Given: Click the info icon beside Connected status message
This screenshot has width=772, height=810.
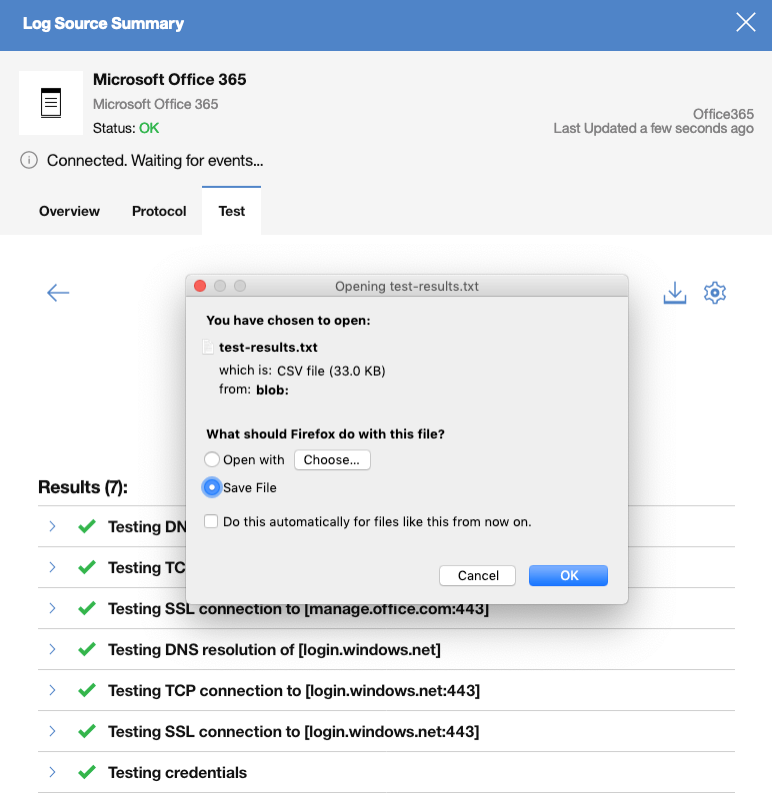Looking at the screenshot, I should [x=29, y=161].
